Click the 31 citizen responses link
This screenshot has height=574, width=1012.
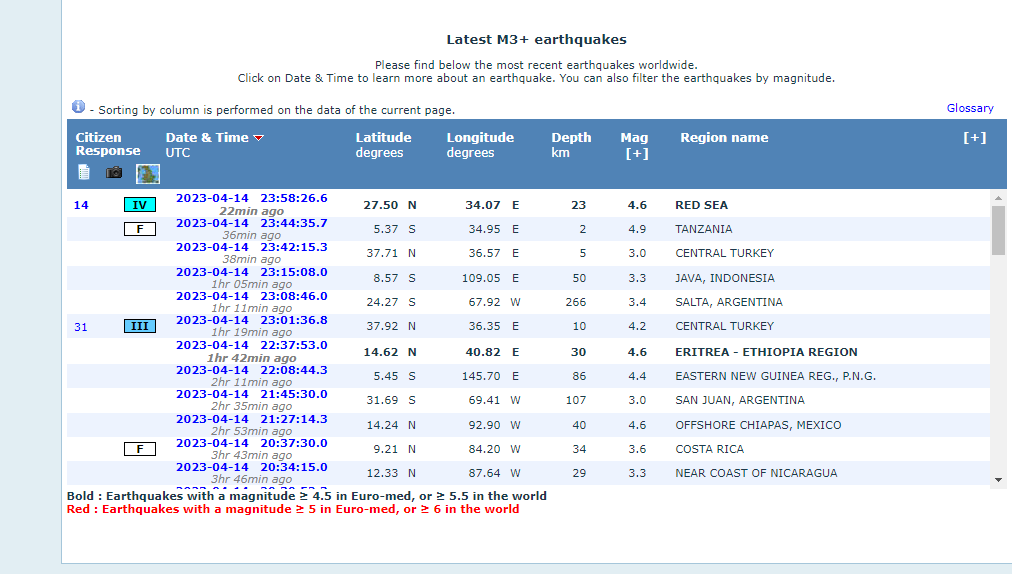81,327
